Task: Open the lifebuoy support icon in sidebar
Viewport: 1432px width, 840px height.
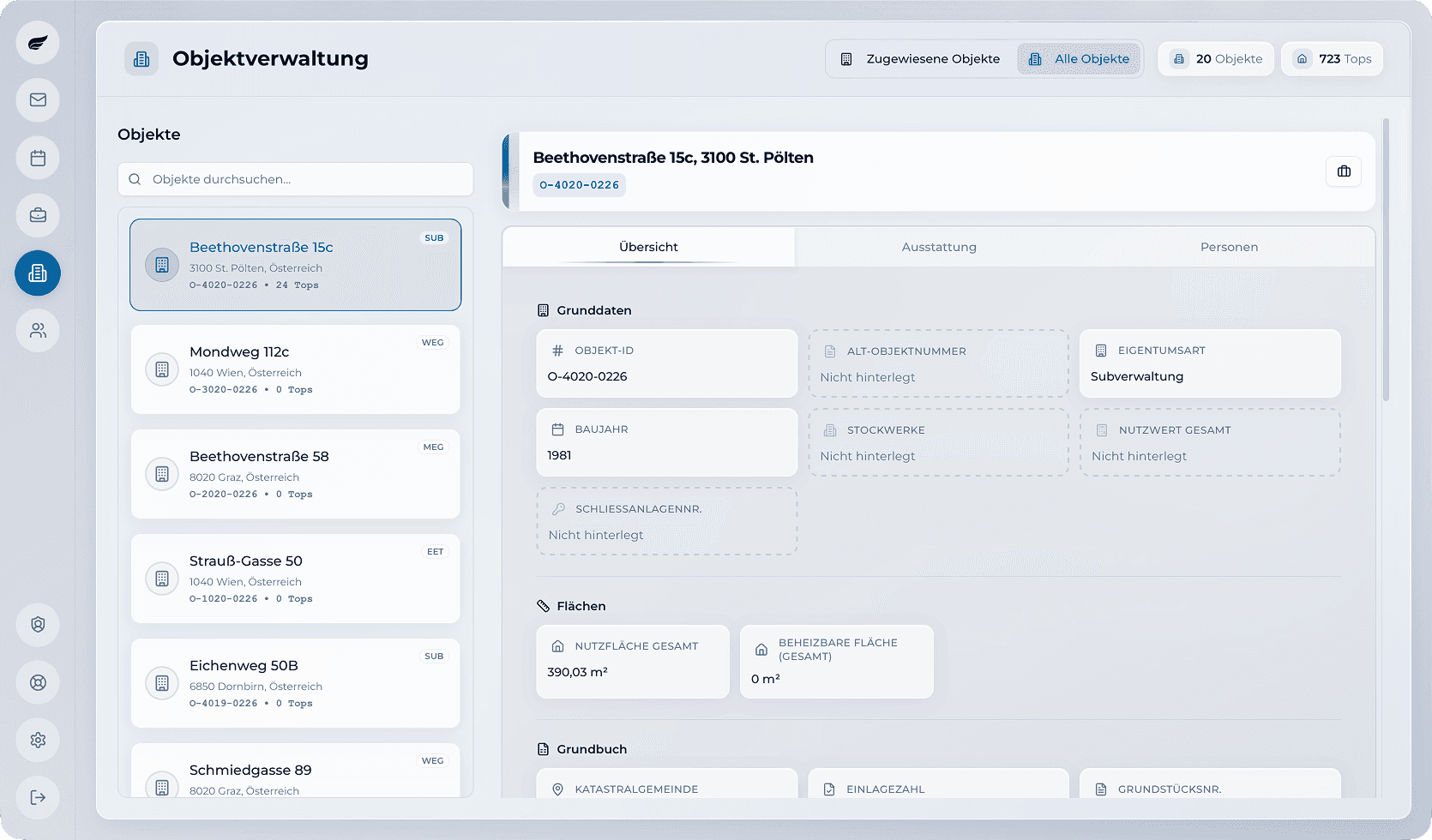Action: click(x=38, y=682)
